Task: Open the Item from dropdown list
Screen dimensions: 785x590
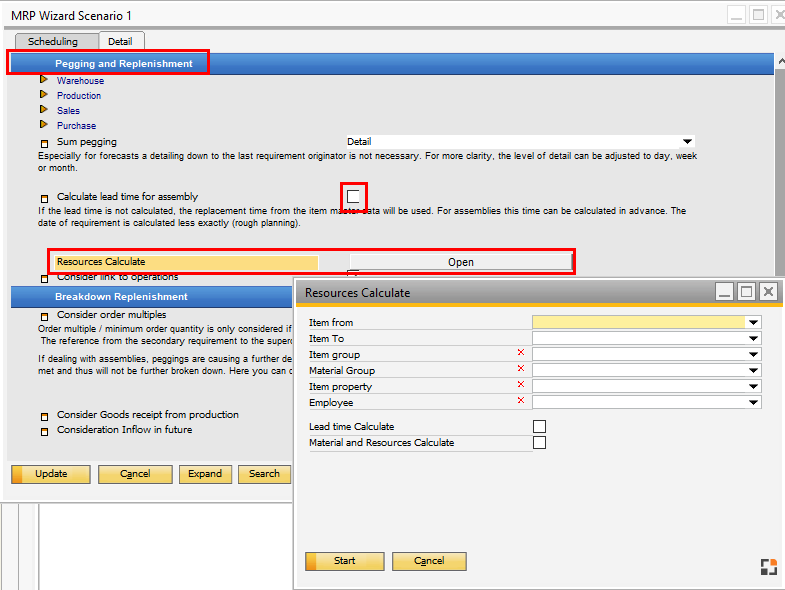Action: pyautogui.click(x=753, y=322)
